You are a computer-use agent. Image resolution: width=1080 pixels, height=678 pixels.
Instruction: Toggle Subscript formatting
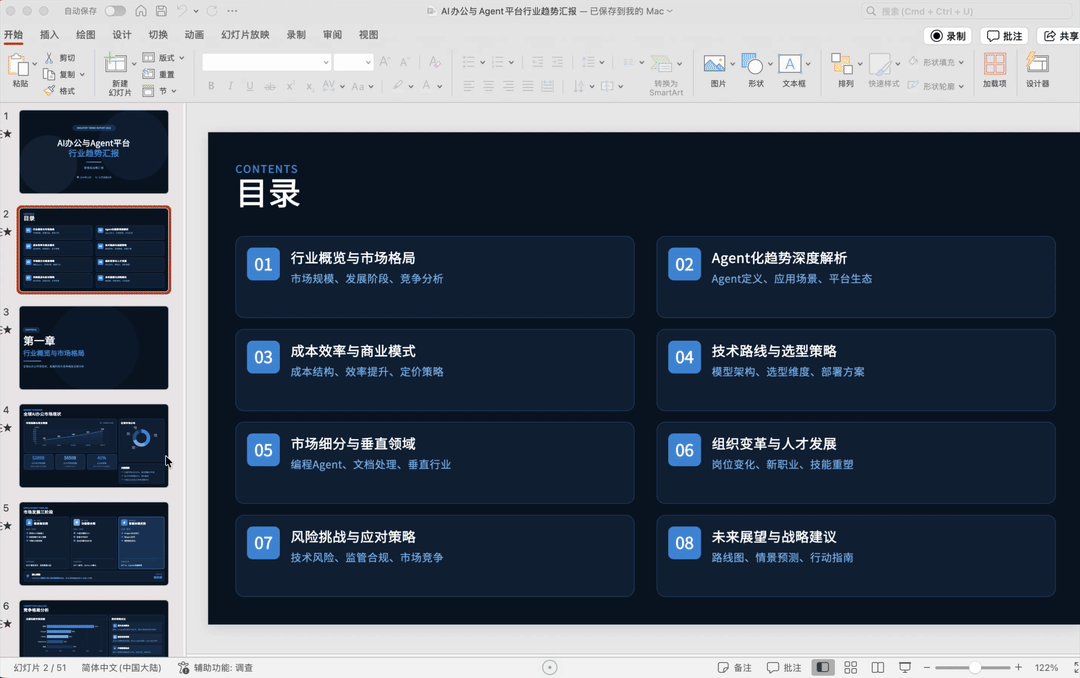(x=310, y=86)
